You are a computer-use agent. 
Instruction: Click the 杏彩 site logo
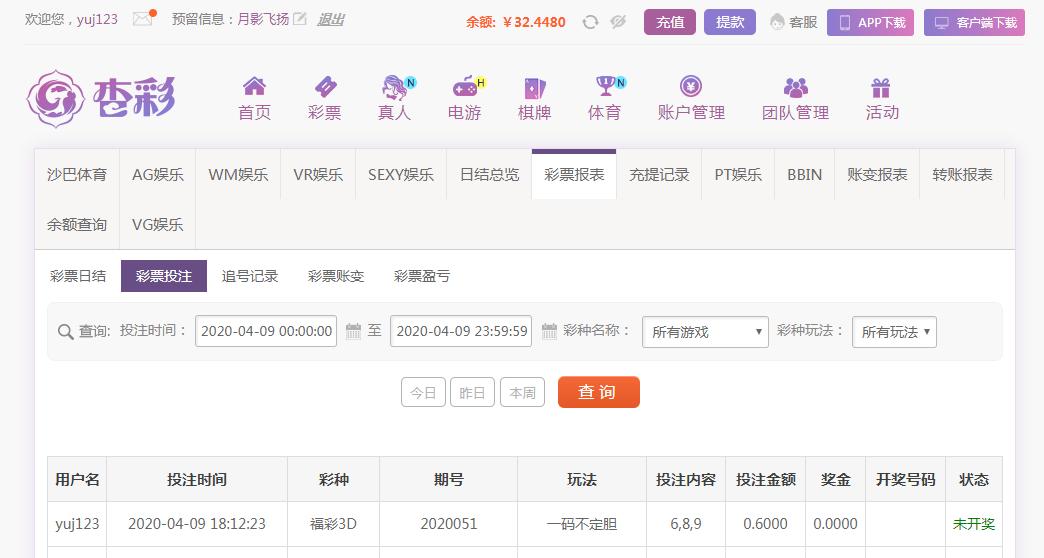(x=101, y=98)
